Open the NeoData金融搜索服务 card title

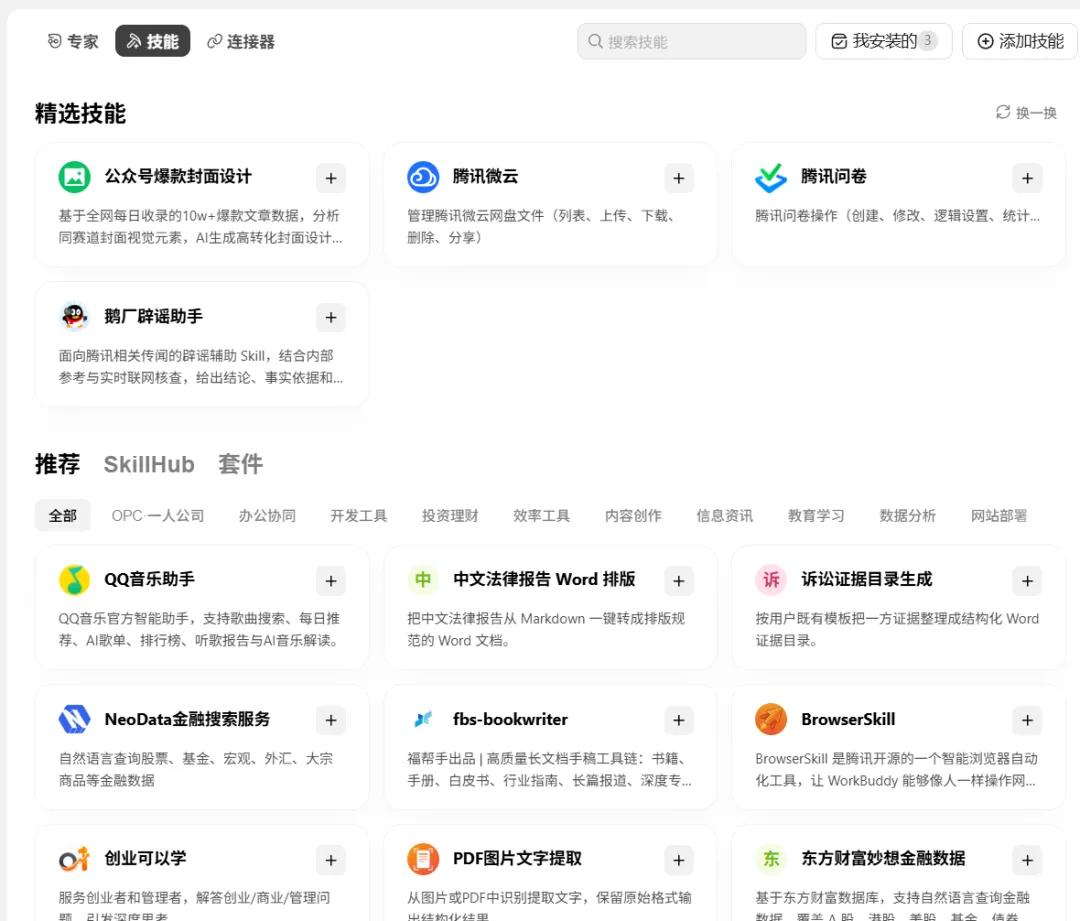coord(187,719)
